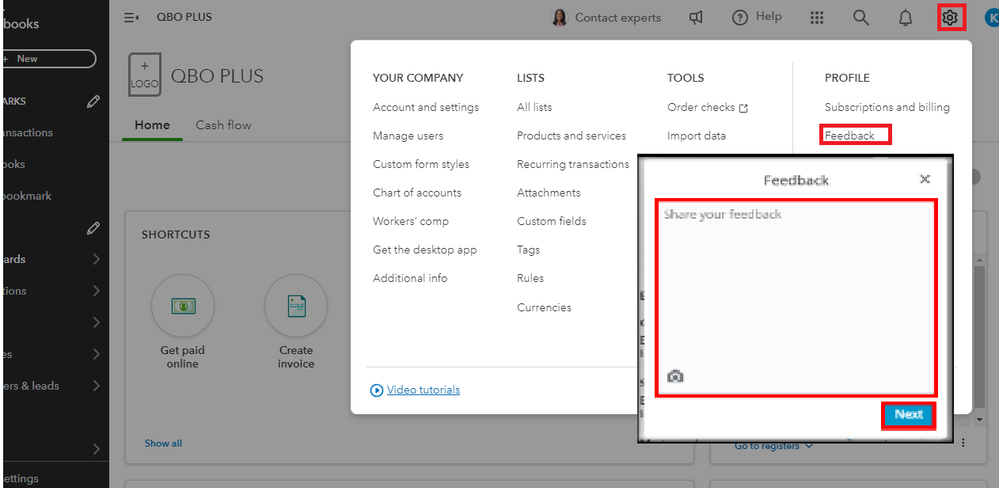The width and height of the screenshot is (999, 488).
Task: Collapse the navigation menu icon
Action: pos(131,18)
